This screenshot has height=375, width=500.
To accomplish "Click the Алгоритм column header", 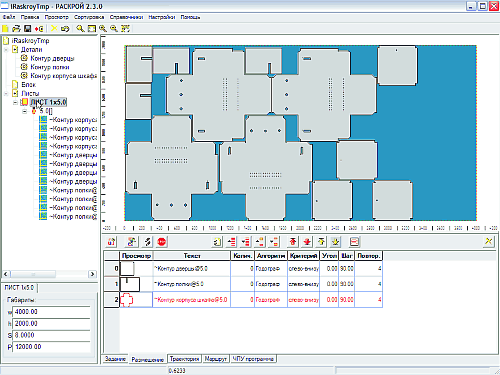I will (271, 256).
